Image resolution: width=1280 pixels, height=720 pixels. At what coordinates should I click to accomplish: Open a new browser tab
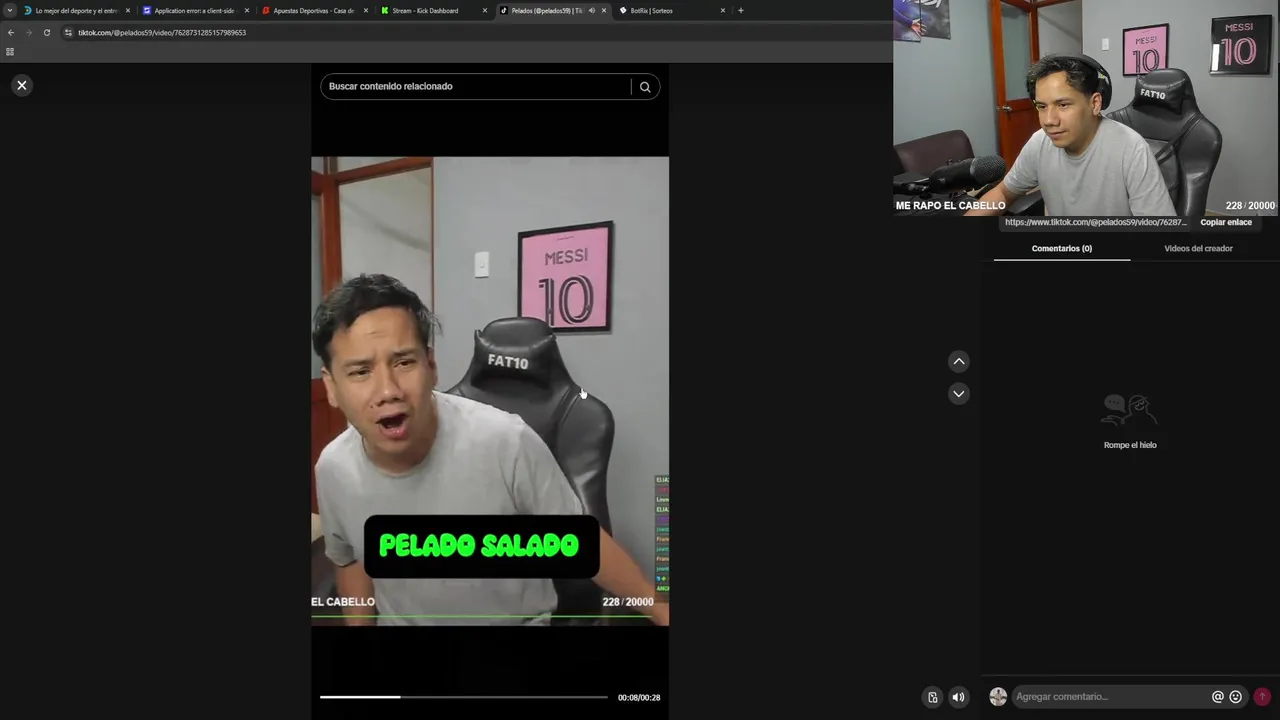point(741,10)
